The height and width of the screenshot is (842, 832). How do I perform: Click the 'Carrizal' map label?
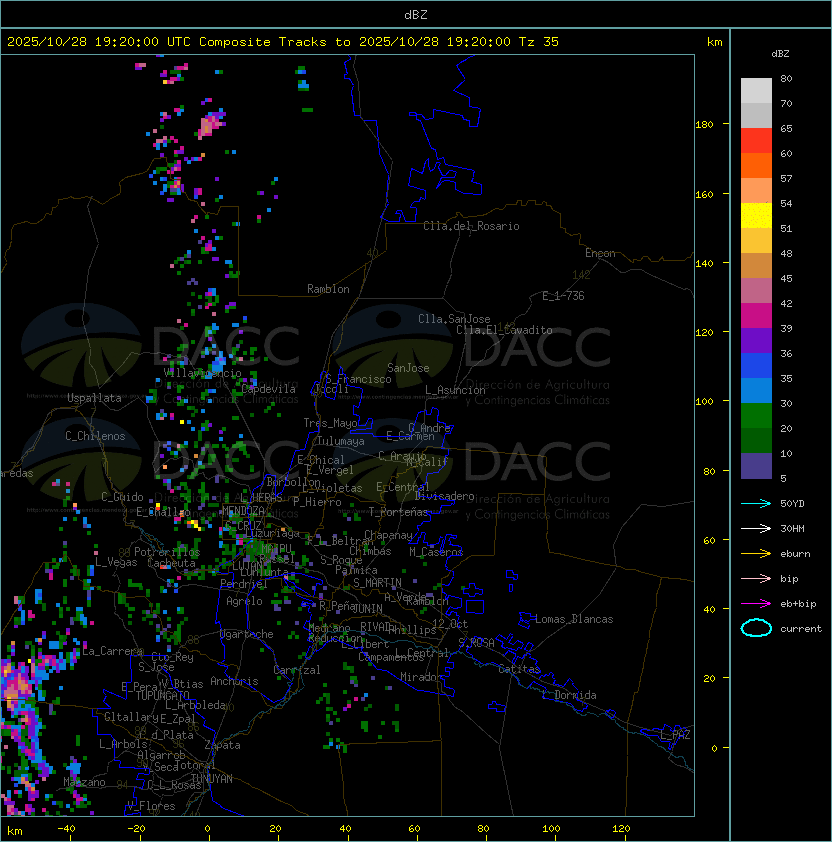[296, 670]
